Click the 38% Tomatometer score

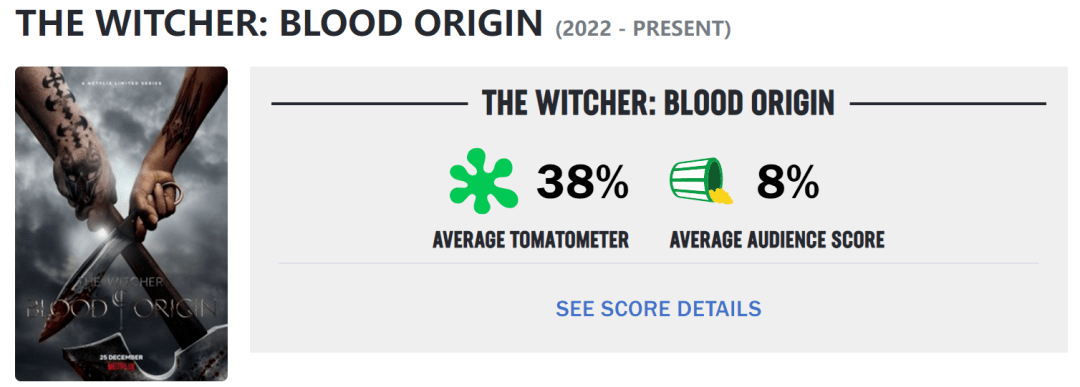[583, 183]
